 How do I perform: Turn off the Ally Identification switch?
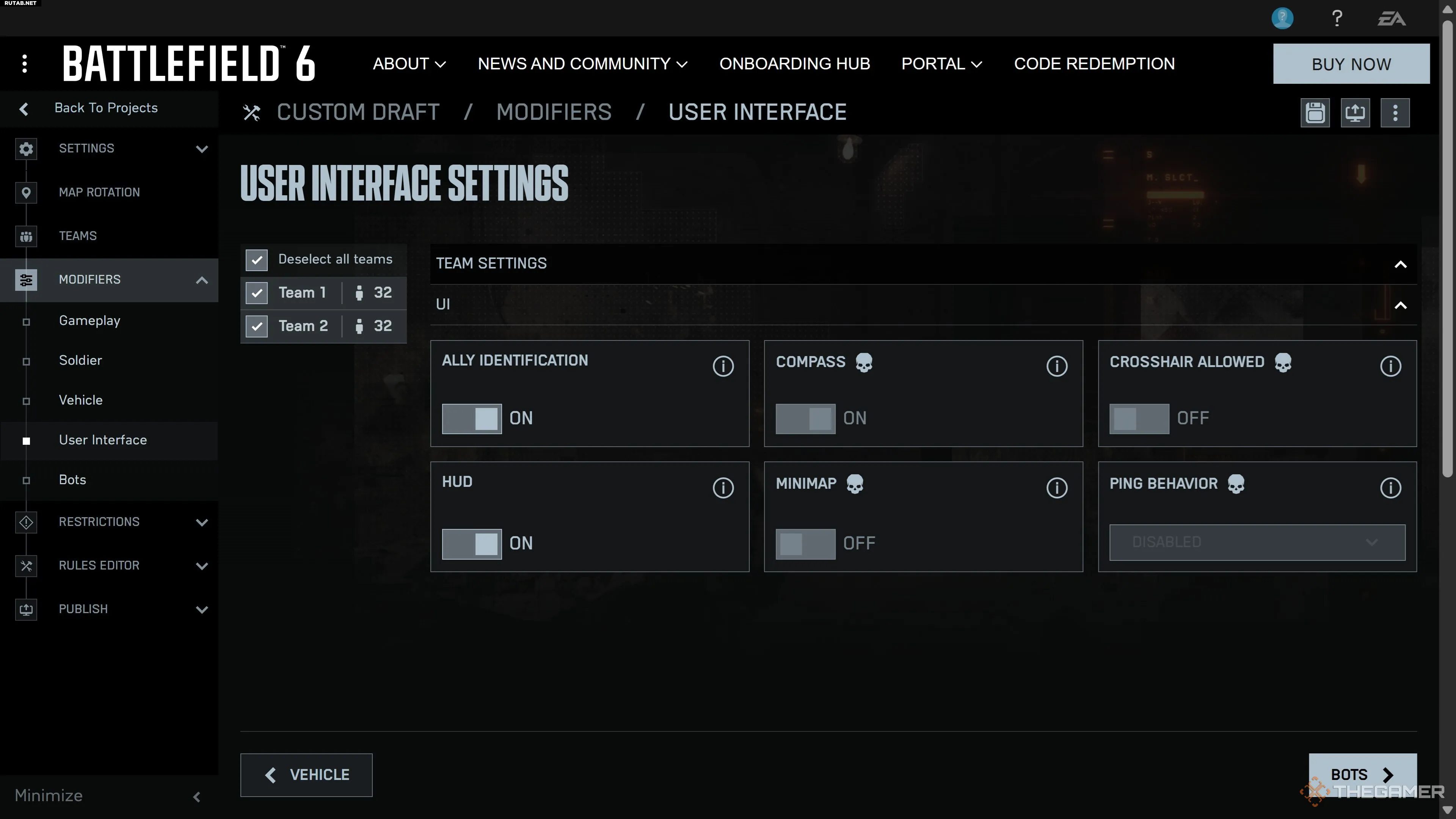(471, 418)
